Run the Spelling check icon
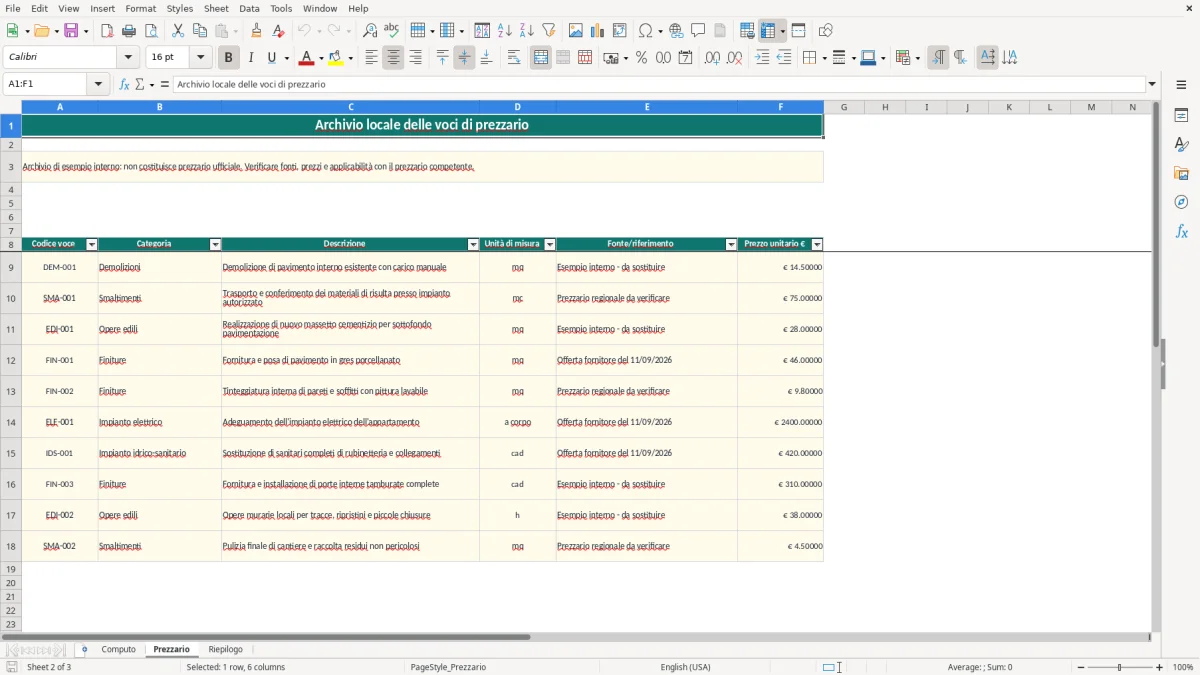 pos(392,31)
